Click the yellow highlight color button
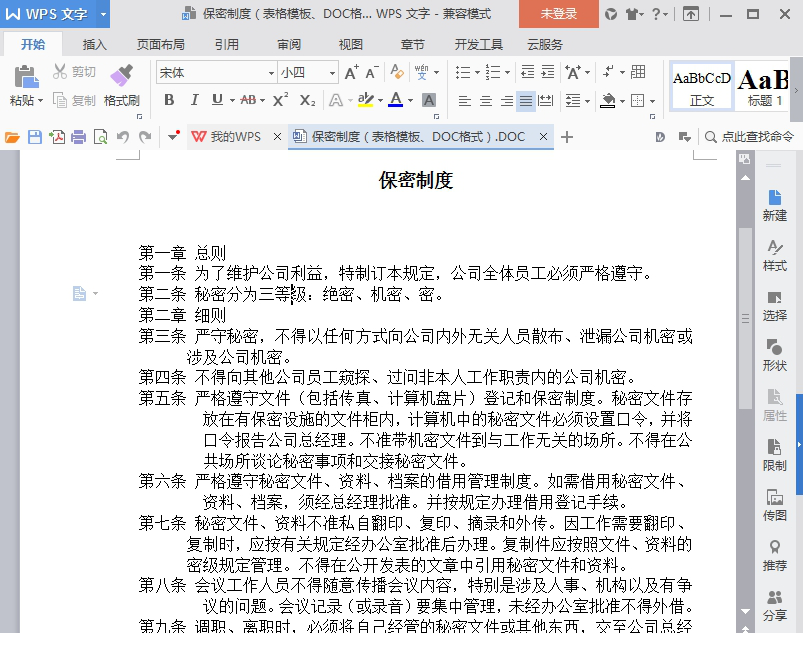 coord(366,100)
